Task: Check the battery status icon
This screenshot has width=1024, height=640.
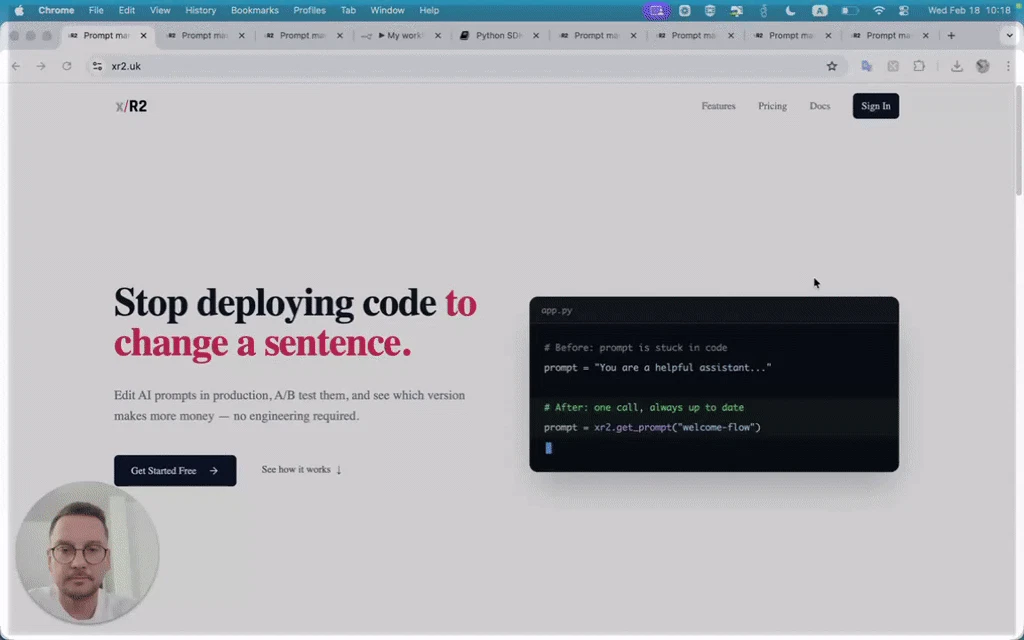Action: coord(849,10)
